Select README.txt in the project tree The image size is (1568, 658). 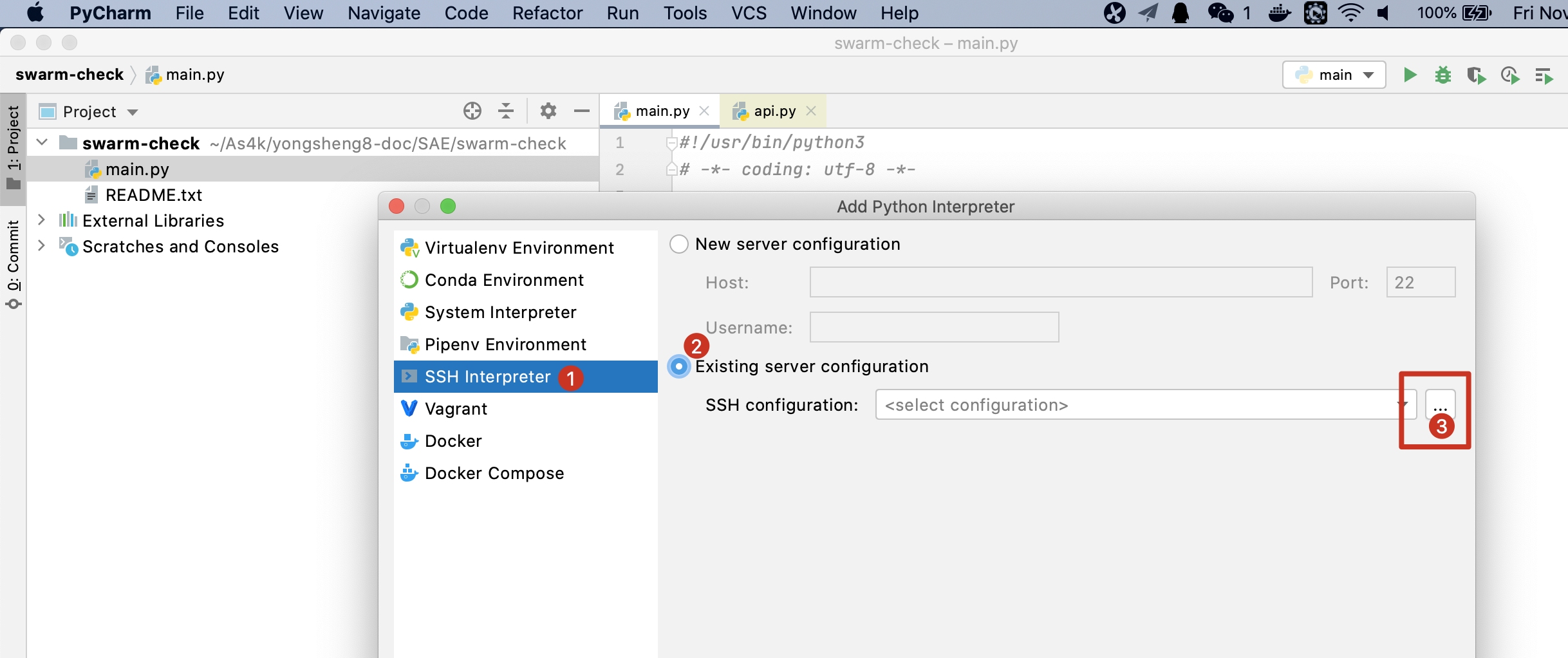click(x=313, y=195)
